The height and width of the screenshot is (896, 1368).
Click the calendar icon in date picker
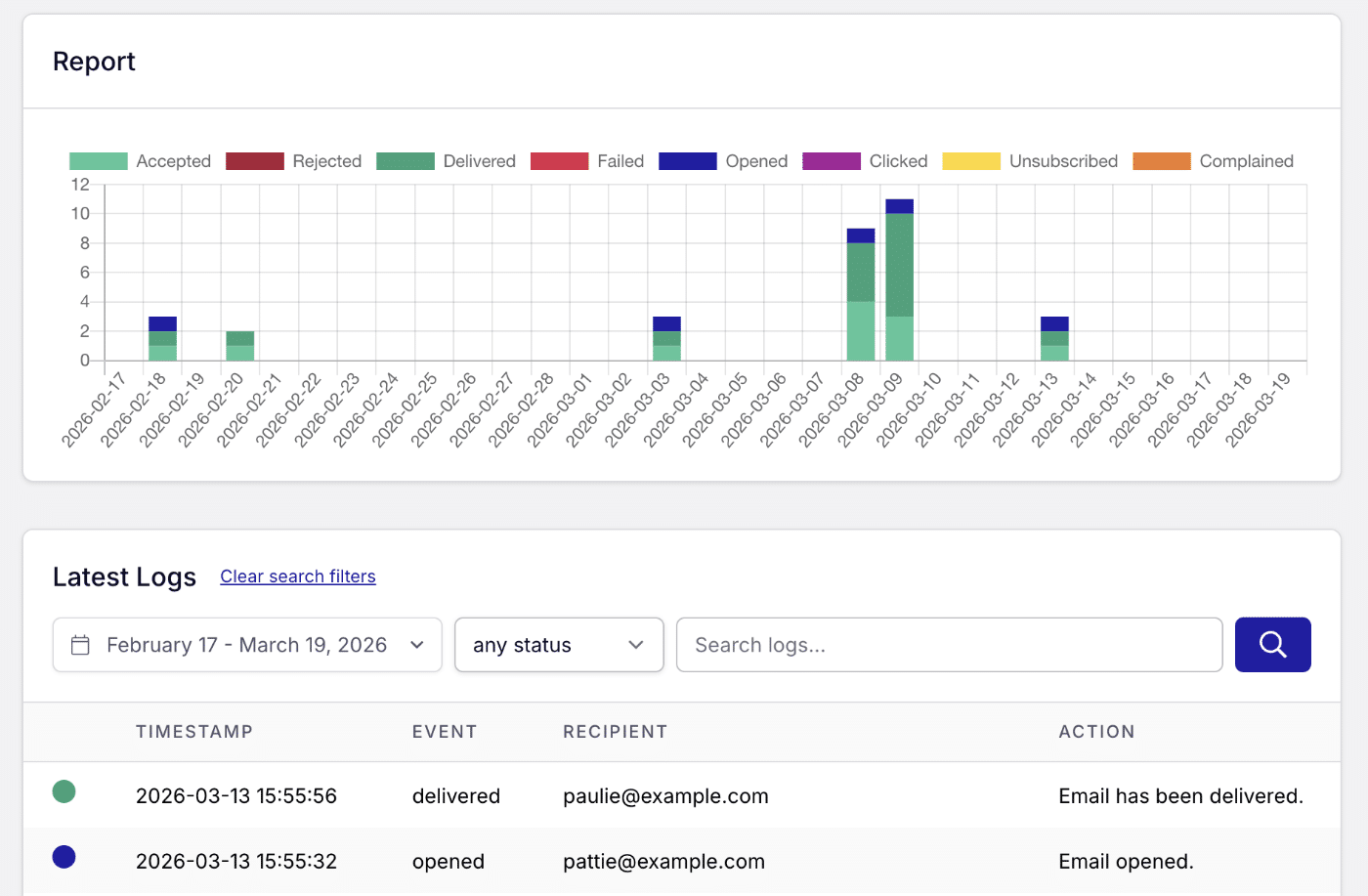pos(81,645)
